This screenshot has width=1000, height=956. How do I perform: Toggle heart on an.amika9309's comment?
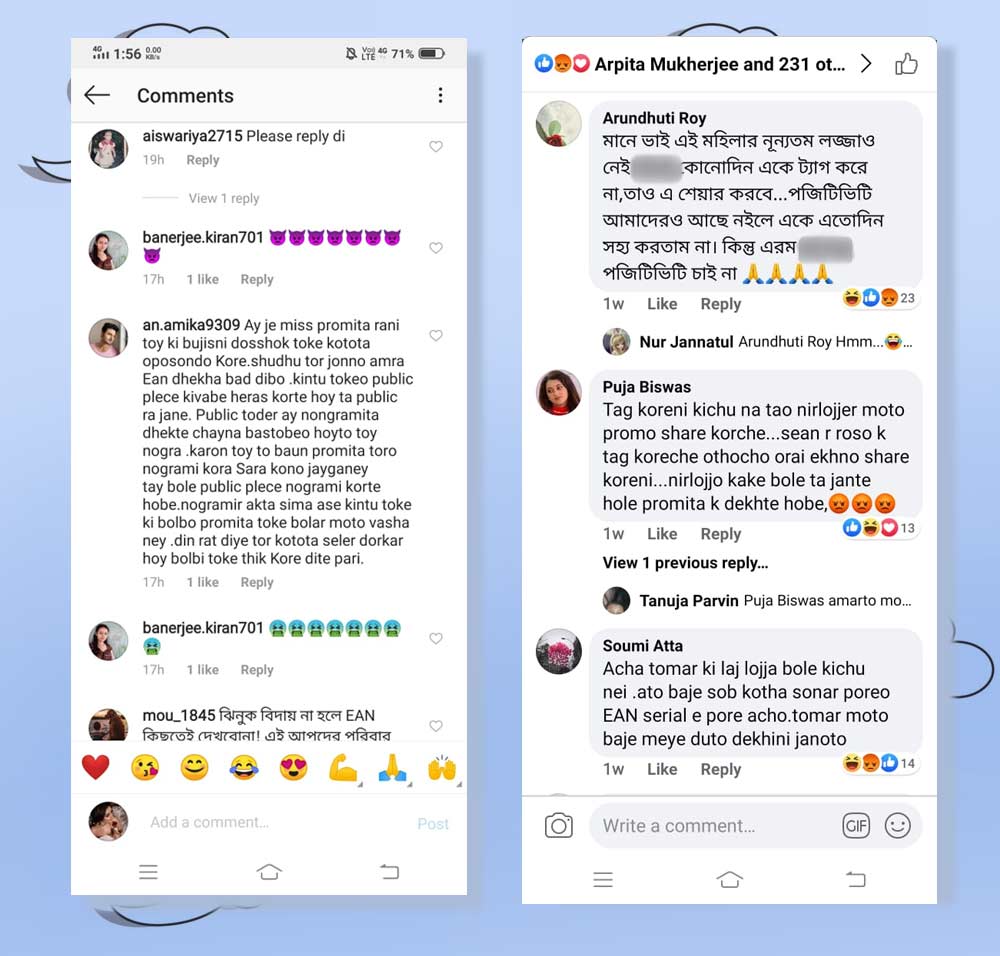pos(436,335)
